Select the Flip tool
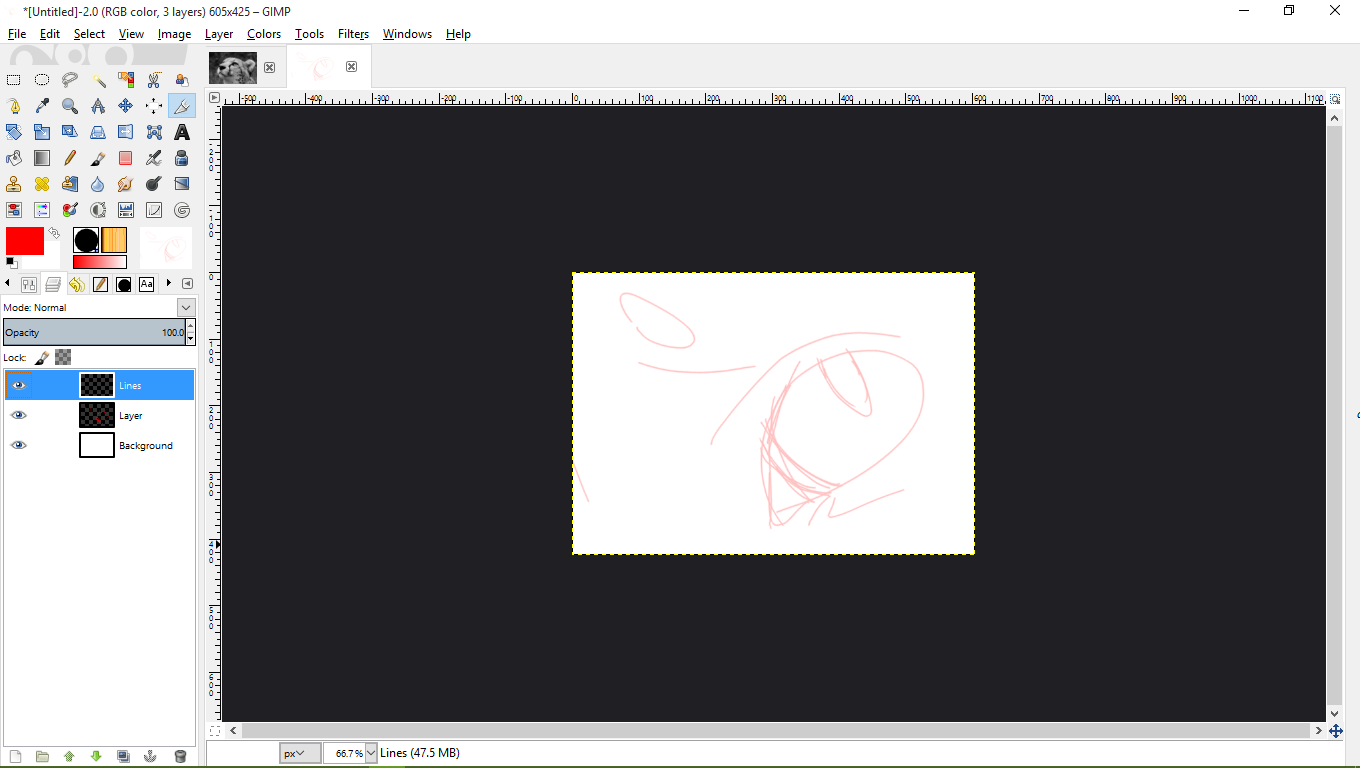This screenshot has width=1360, height=768. pos(126,131)
